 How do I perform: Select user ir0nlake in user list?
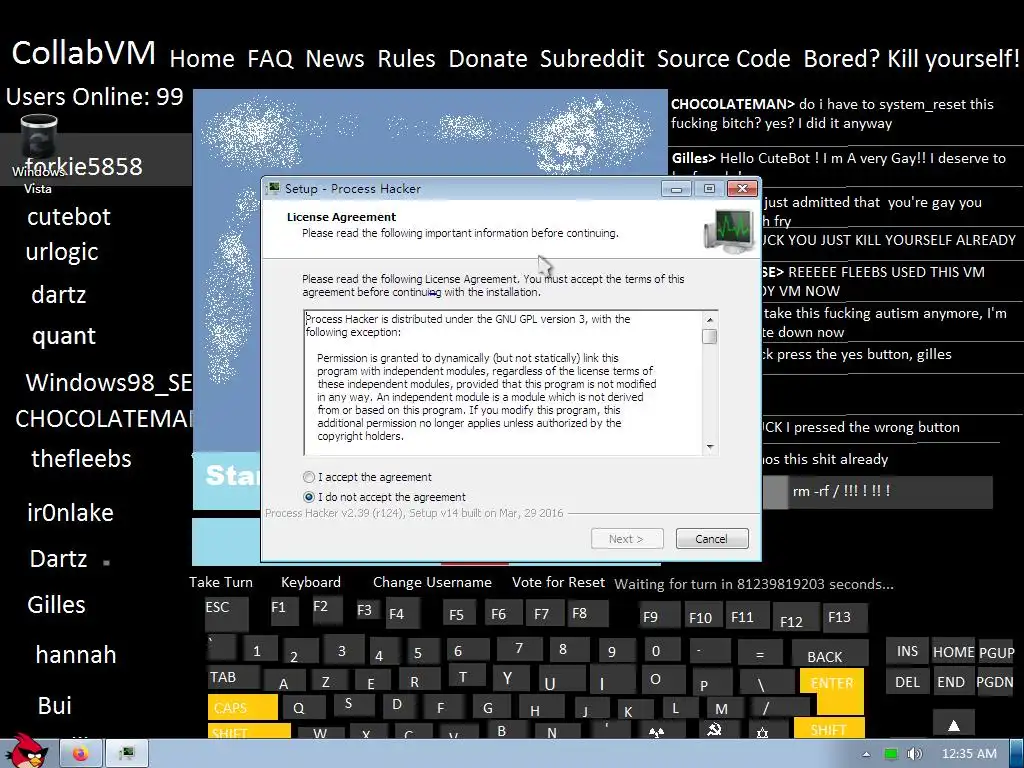[x=70, y=513]
